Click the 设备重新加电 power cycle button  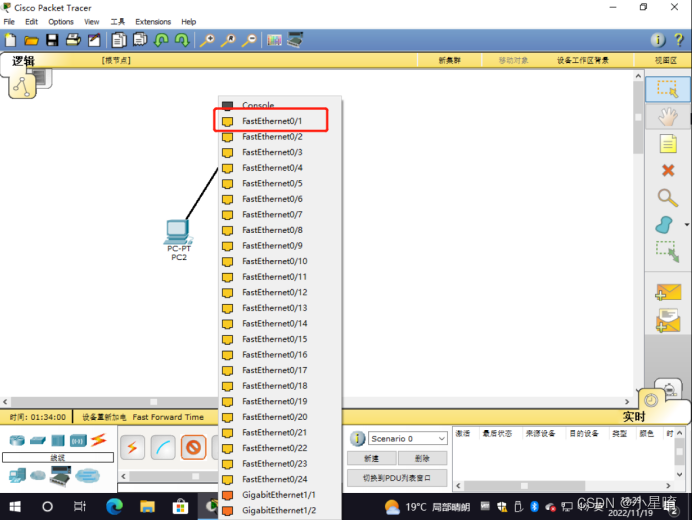104,417
